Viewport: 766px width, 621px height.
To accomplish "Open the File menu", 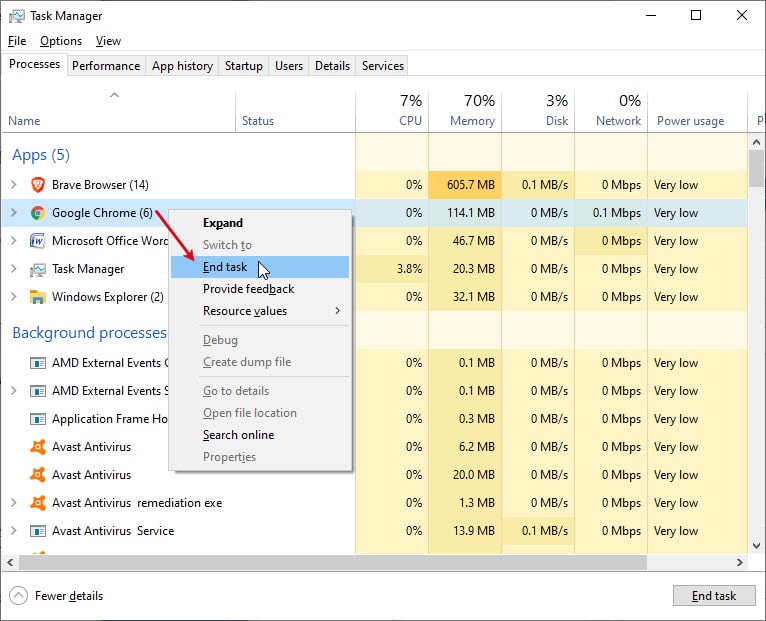I will coord(17,41).
